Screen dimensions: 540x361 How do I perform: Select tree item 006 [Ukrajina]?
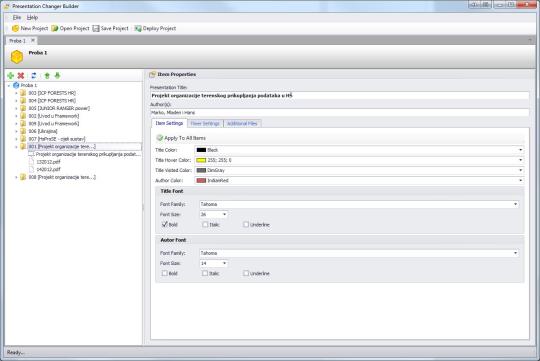click(x=43, y=131)
